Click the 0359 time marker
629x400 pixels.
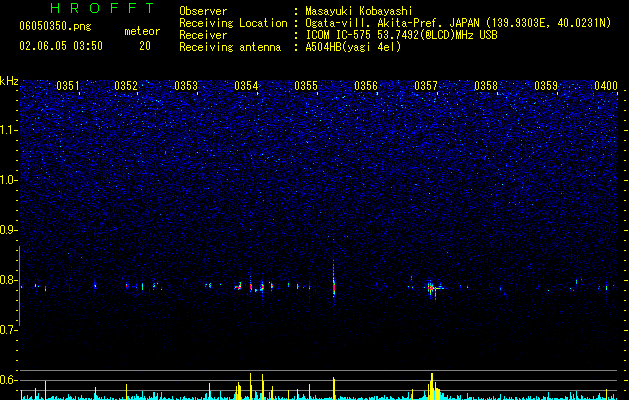(546, 86)
